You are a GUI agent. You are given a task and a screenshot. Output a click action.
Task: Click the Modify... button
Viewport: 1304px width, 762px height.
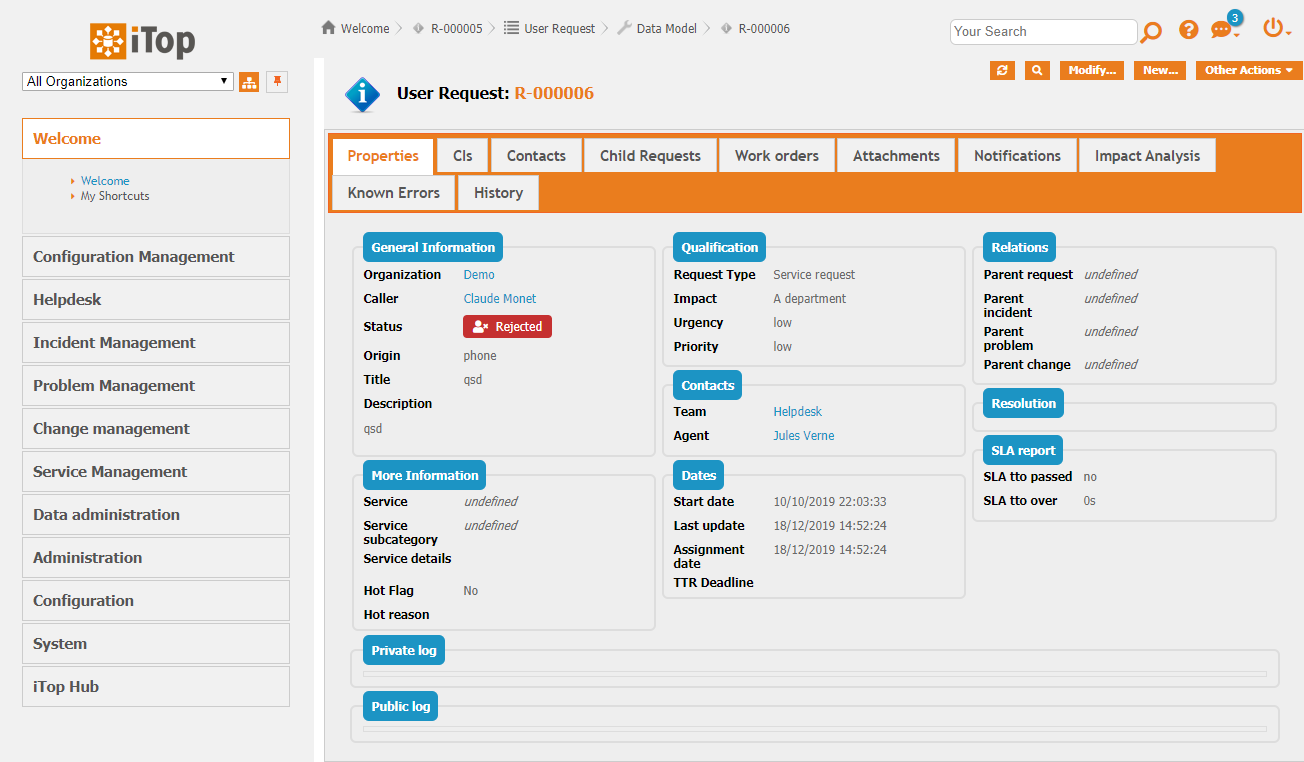pyautogui.click(x=1091, y=70)
